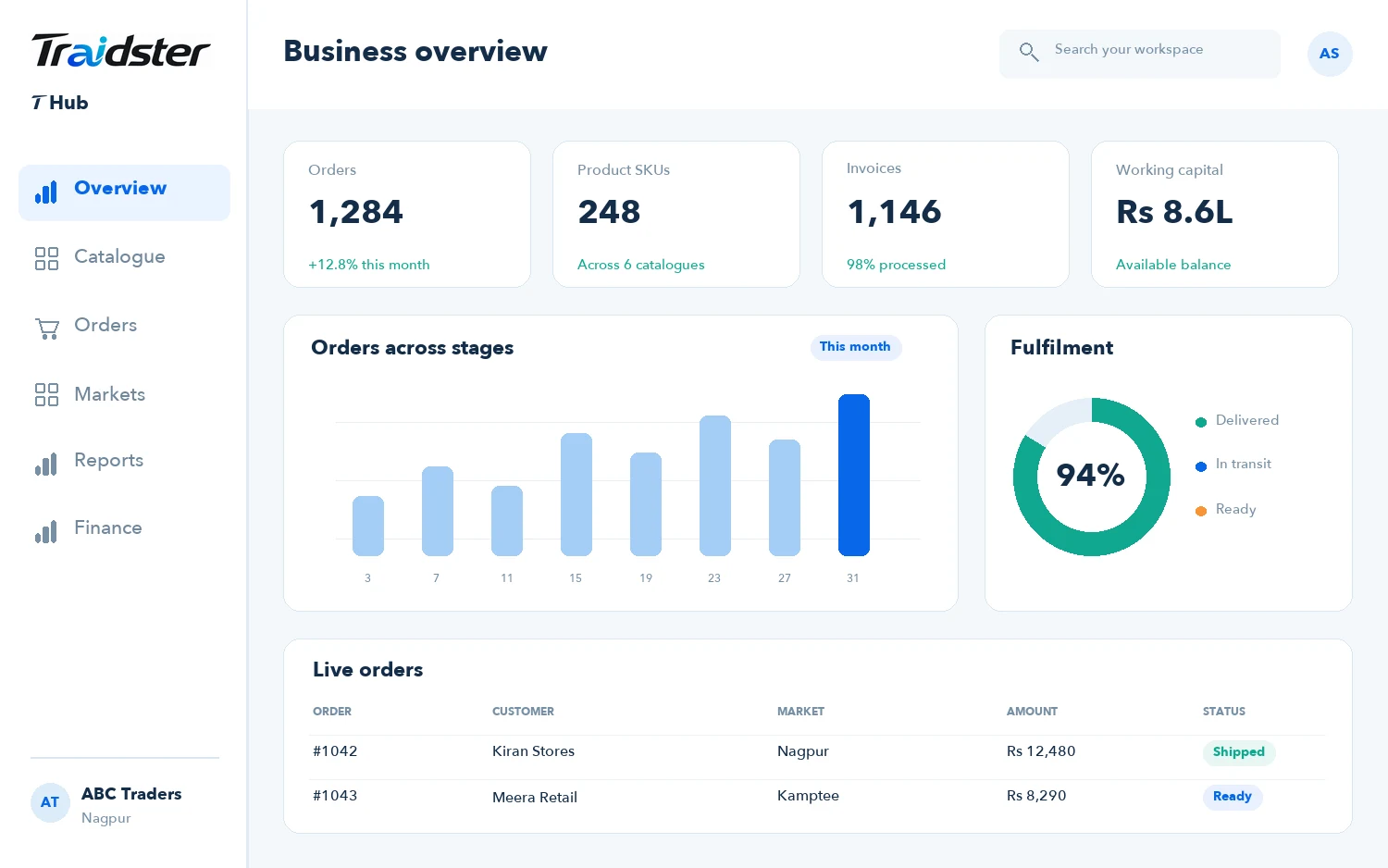Select the Product SKUs 248 card
The image size is (1388, 868).
click(x=676, y=214)
